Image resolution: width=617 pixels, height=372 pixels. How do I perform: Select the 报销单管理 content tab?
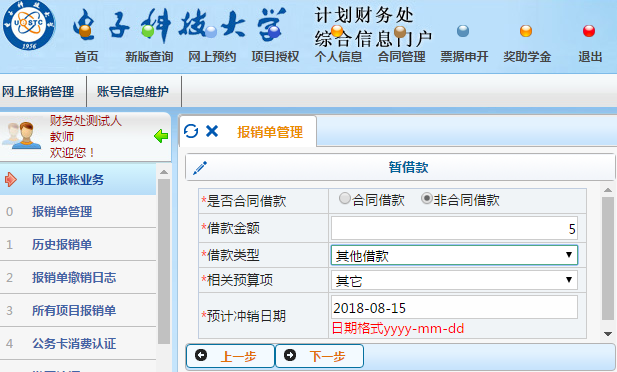point(270,132)
